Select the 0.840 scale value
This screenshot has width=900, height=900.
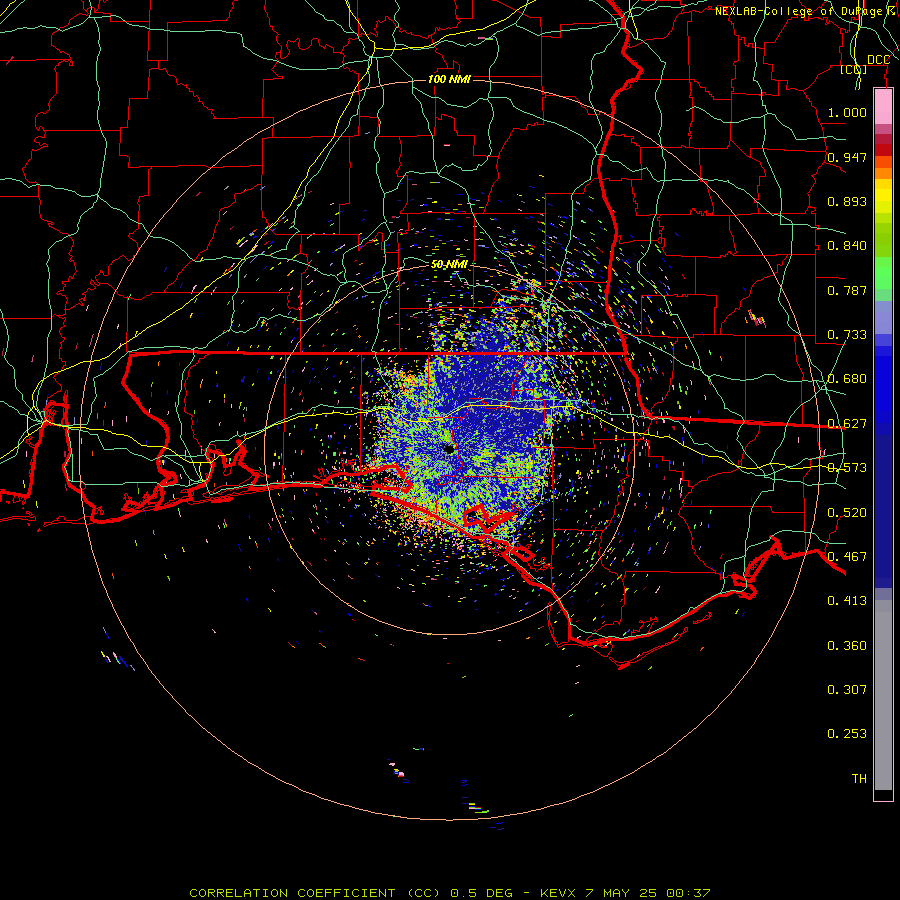coord(847,246)
